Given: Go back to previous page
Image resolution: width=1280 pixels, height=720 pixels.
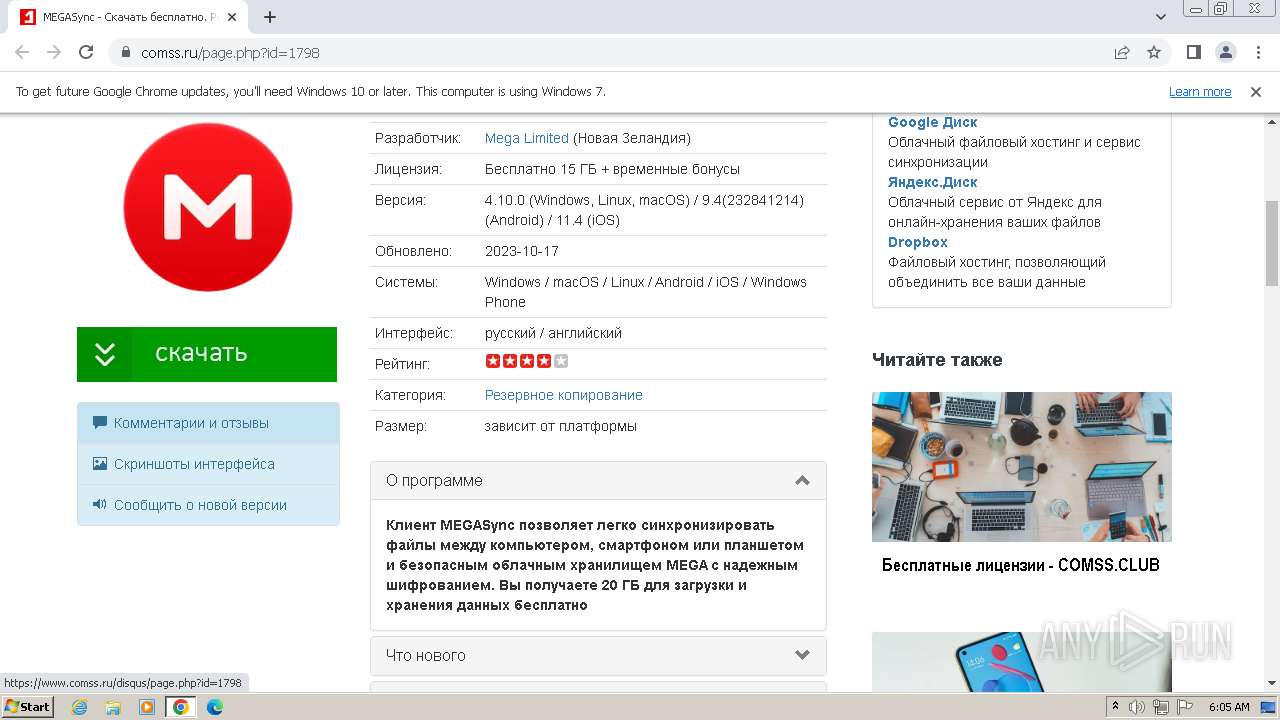Looking at the screenshot, I should tap(22, 52).
